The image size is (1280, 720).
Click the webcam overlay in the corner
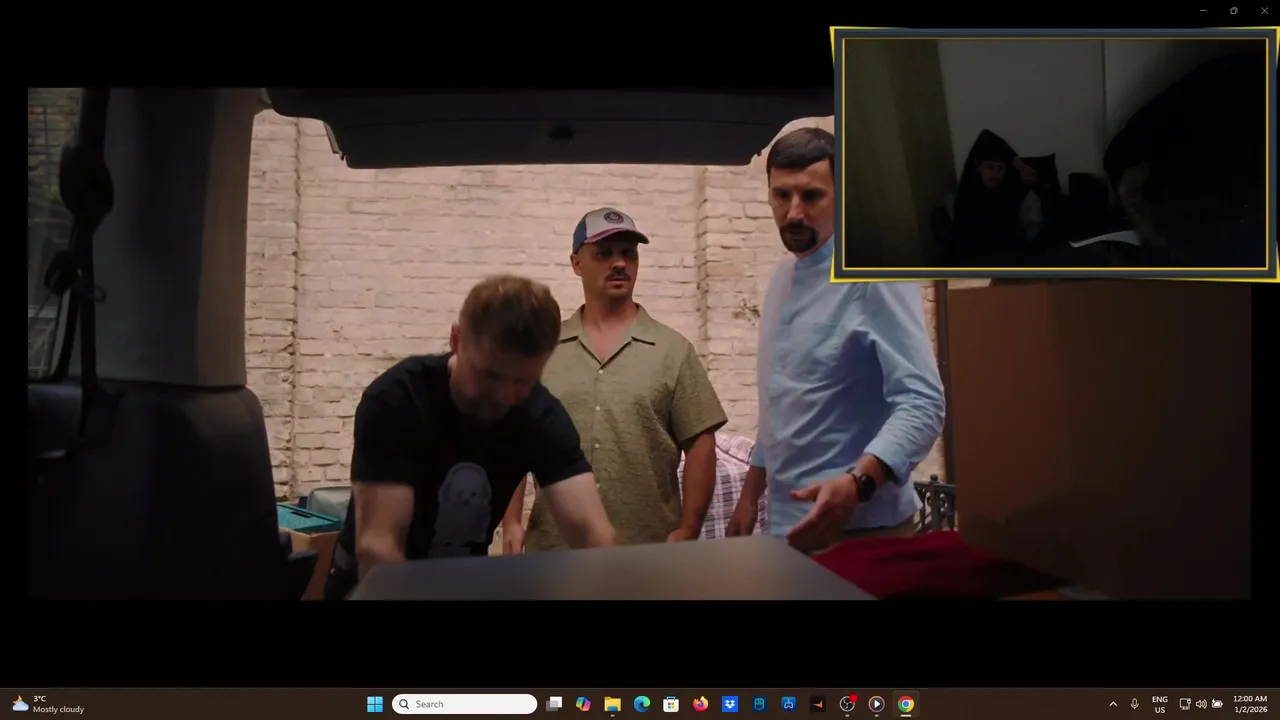[x=1054, y=154]
